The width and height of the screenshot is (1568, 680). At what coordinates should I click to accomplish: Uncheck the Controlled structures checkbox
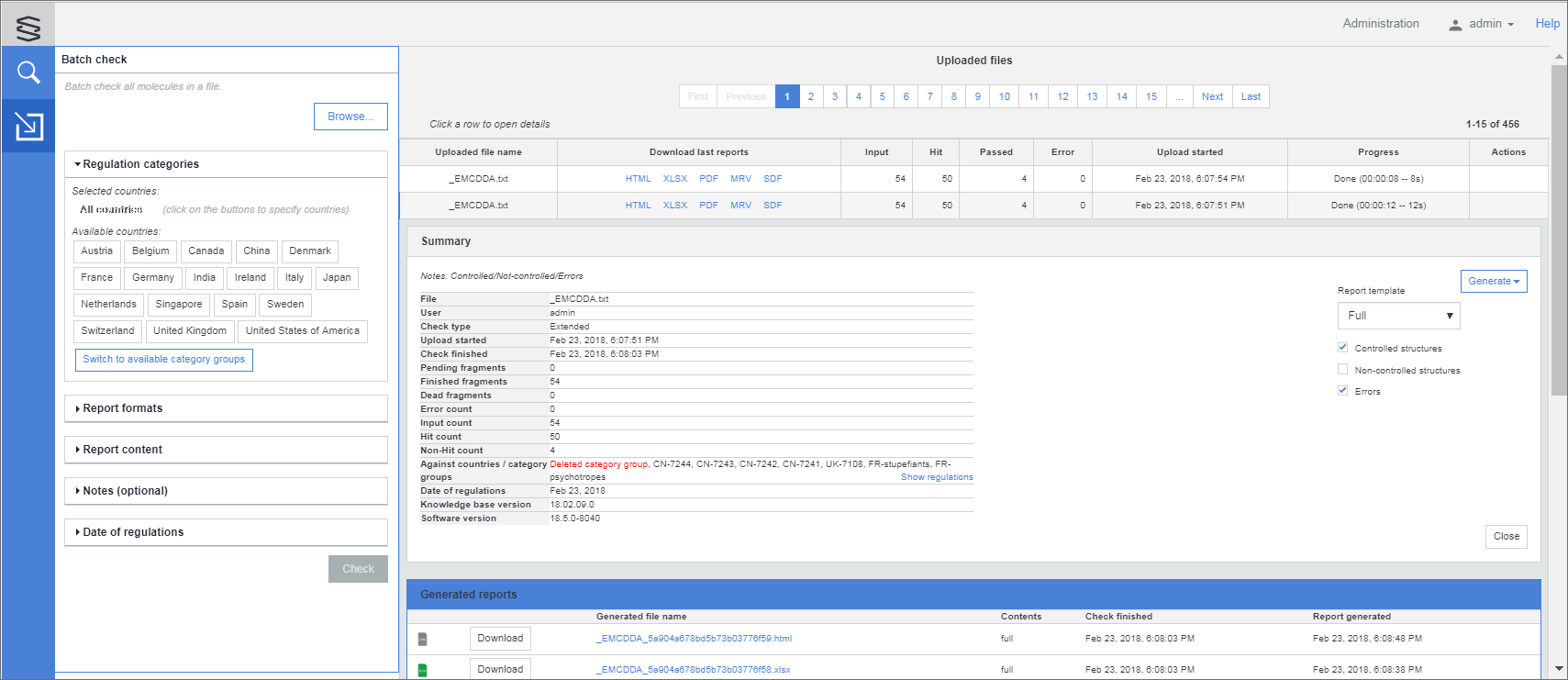[x=1343, y=348]
